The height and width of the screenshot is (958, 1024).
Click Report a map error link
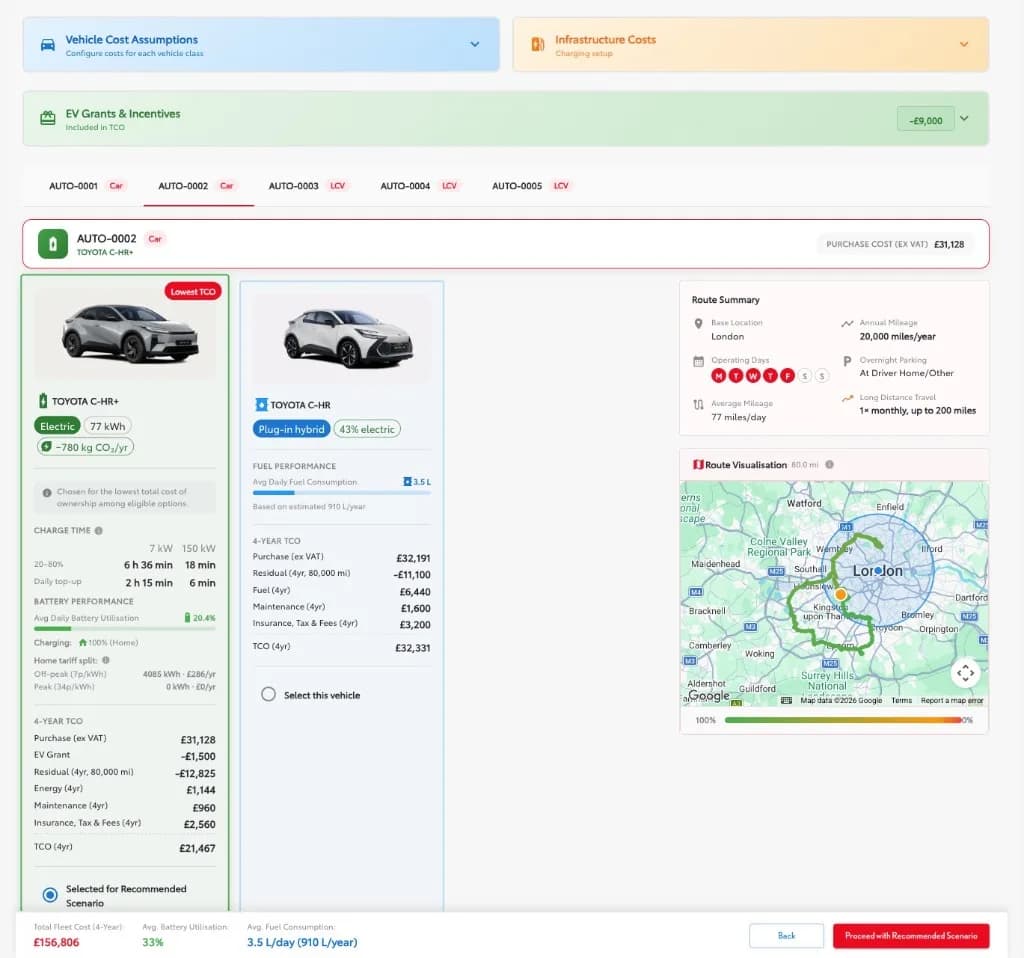coord(952,701)
